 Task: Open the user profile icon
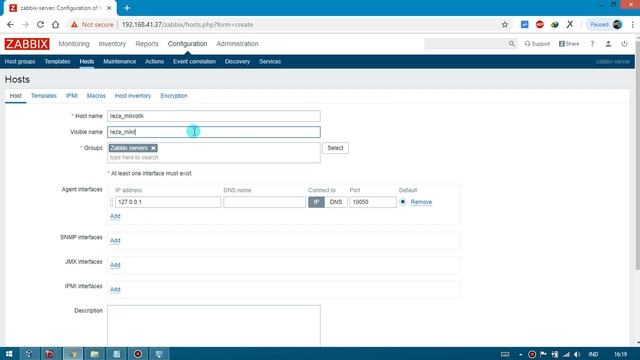(x=608, y=44)
